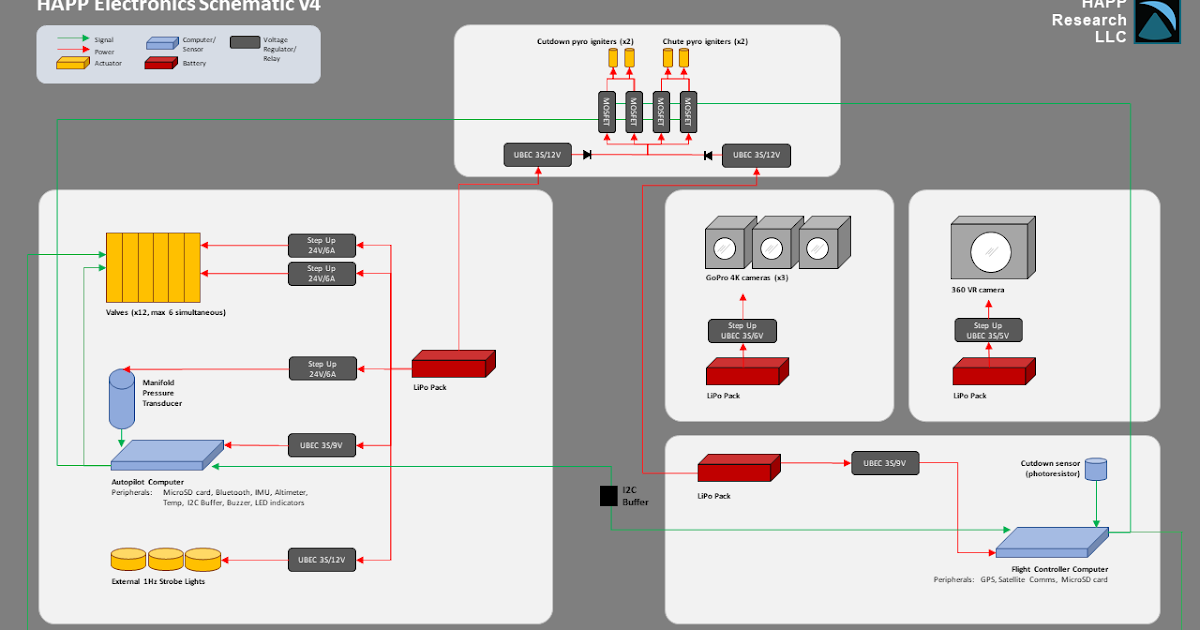Expand the Valves x12 array block
This screenshot has height=630, width=1200.
pos(152,267)
